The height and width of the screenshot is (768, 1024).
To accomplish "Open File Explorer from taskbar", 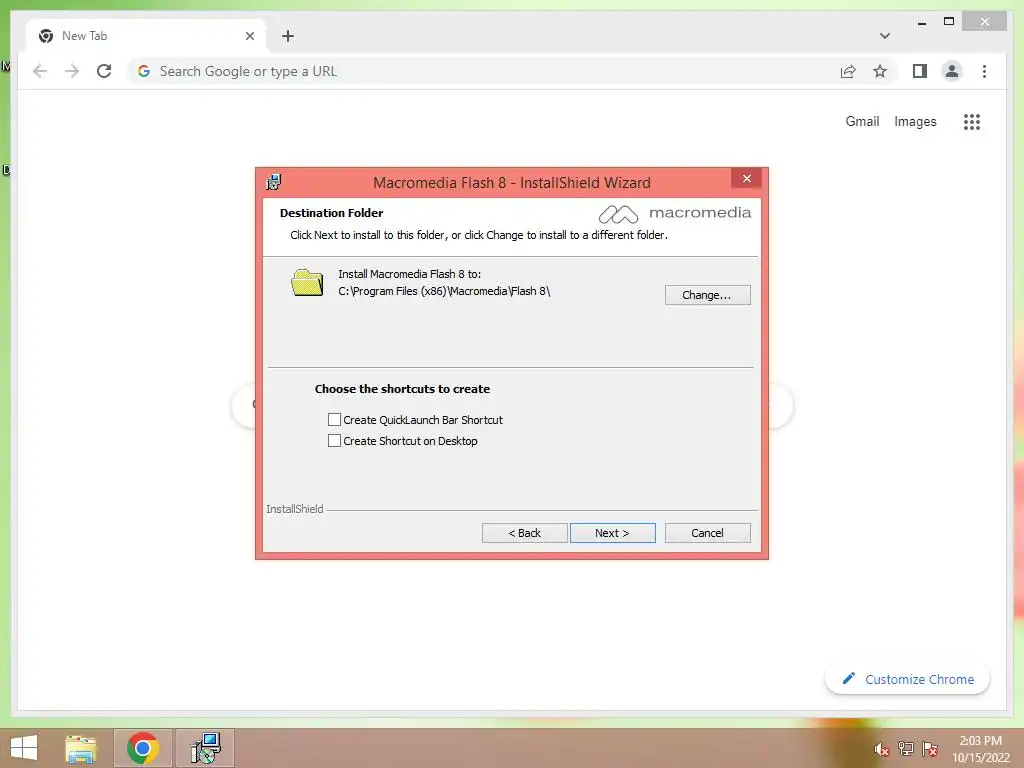I will click(81, 748).
